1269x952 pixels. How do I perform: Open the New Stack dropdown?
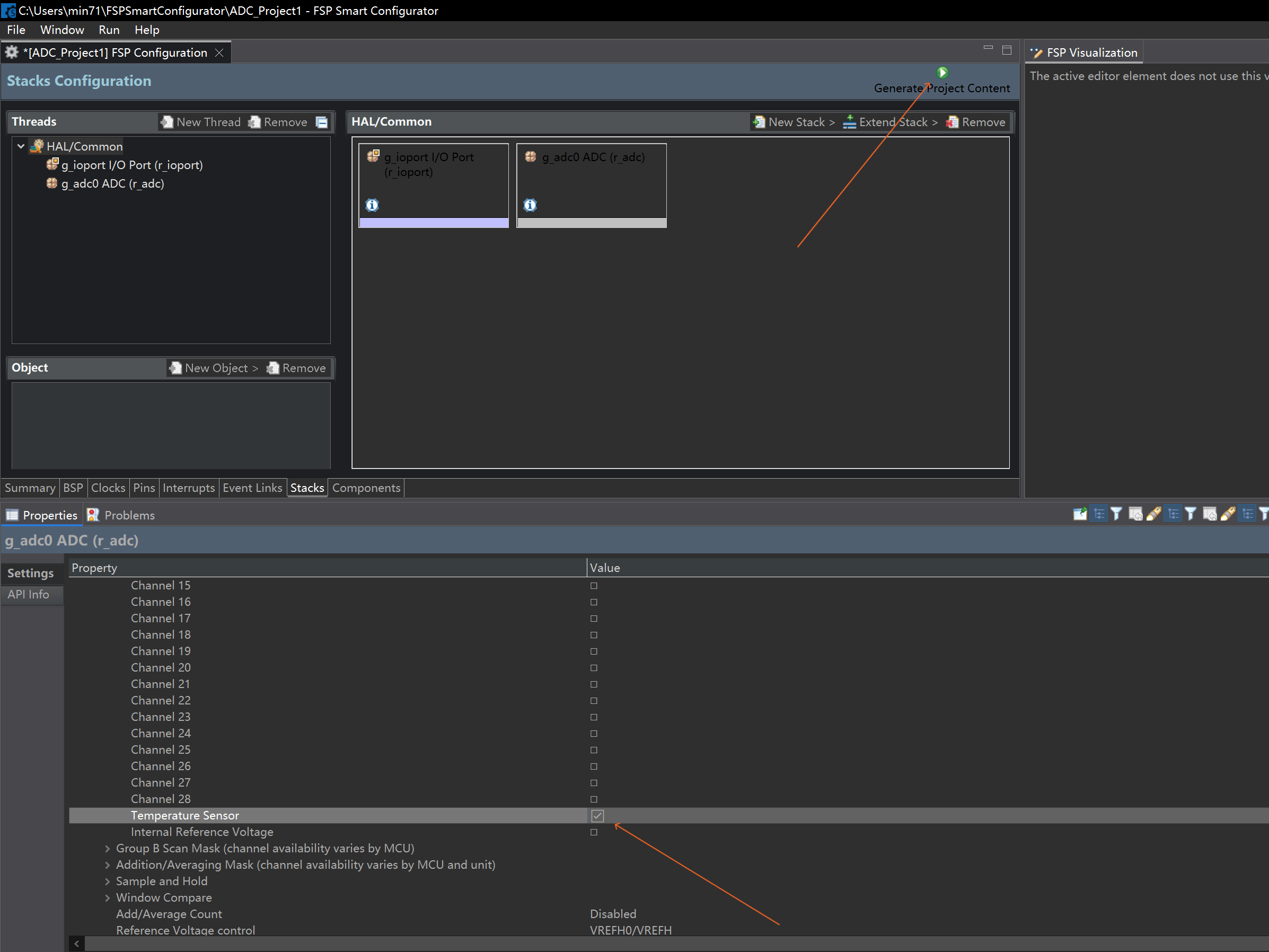(x=795, y=122)
